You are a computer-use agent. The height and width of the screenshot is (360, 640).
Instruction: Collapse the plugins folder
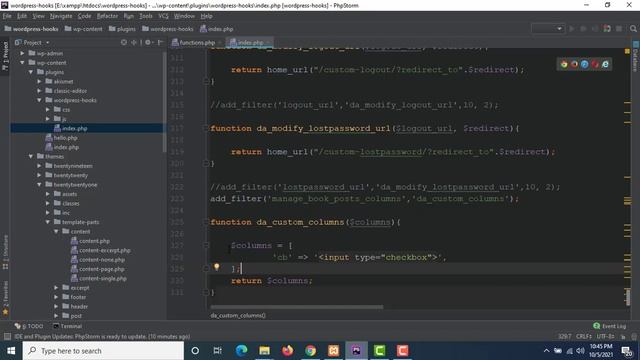coord(31,72)
